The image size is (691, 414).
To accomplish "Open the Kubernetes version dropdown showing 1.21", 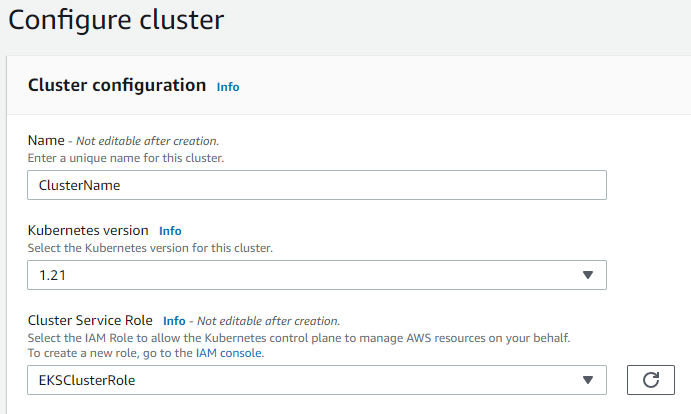I will click(300, 275).
